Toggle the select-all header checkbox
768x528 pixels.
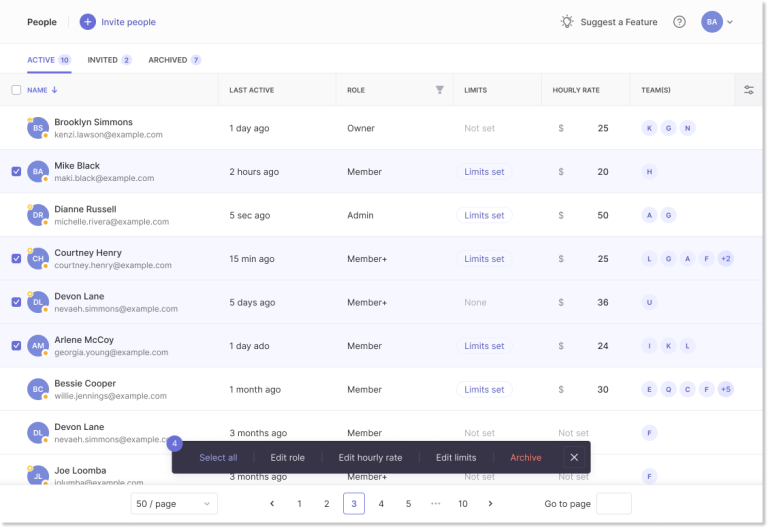coord(16,90)
